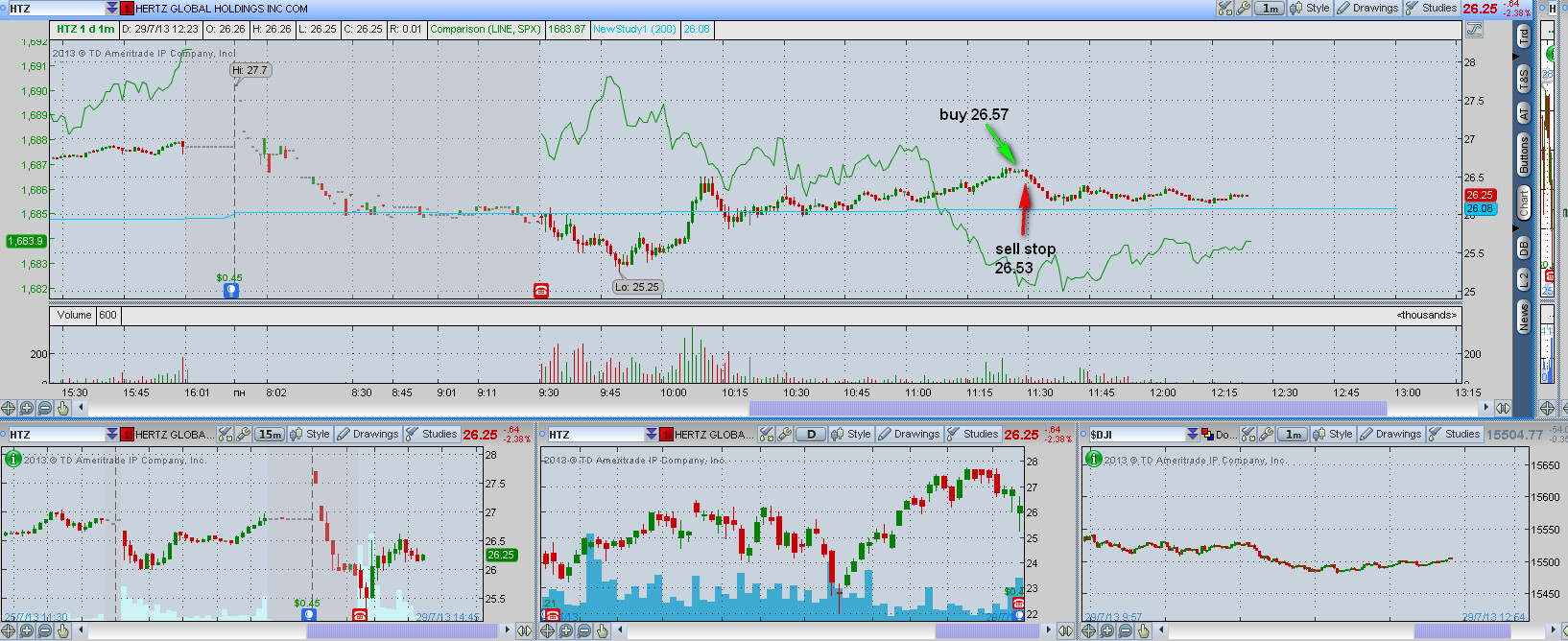This screenshot has height=641, width=1568.
Task: Expand symbol dropdown on 15m HTZ chart
Action: 112,435
